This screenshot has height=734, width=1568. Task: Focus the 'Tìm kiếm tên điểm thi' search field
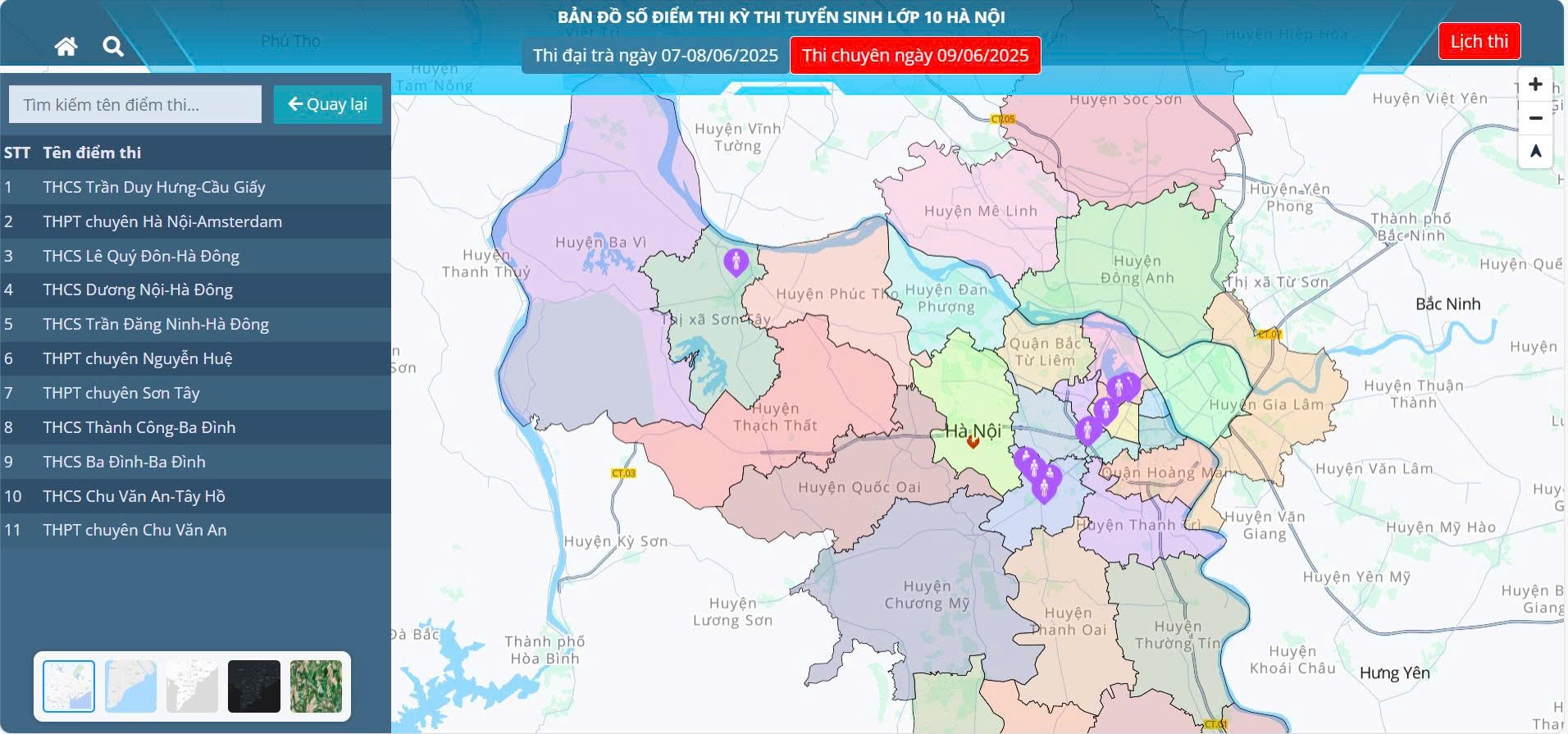click(135, 104)
